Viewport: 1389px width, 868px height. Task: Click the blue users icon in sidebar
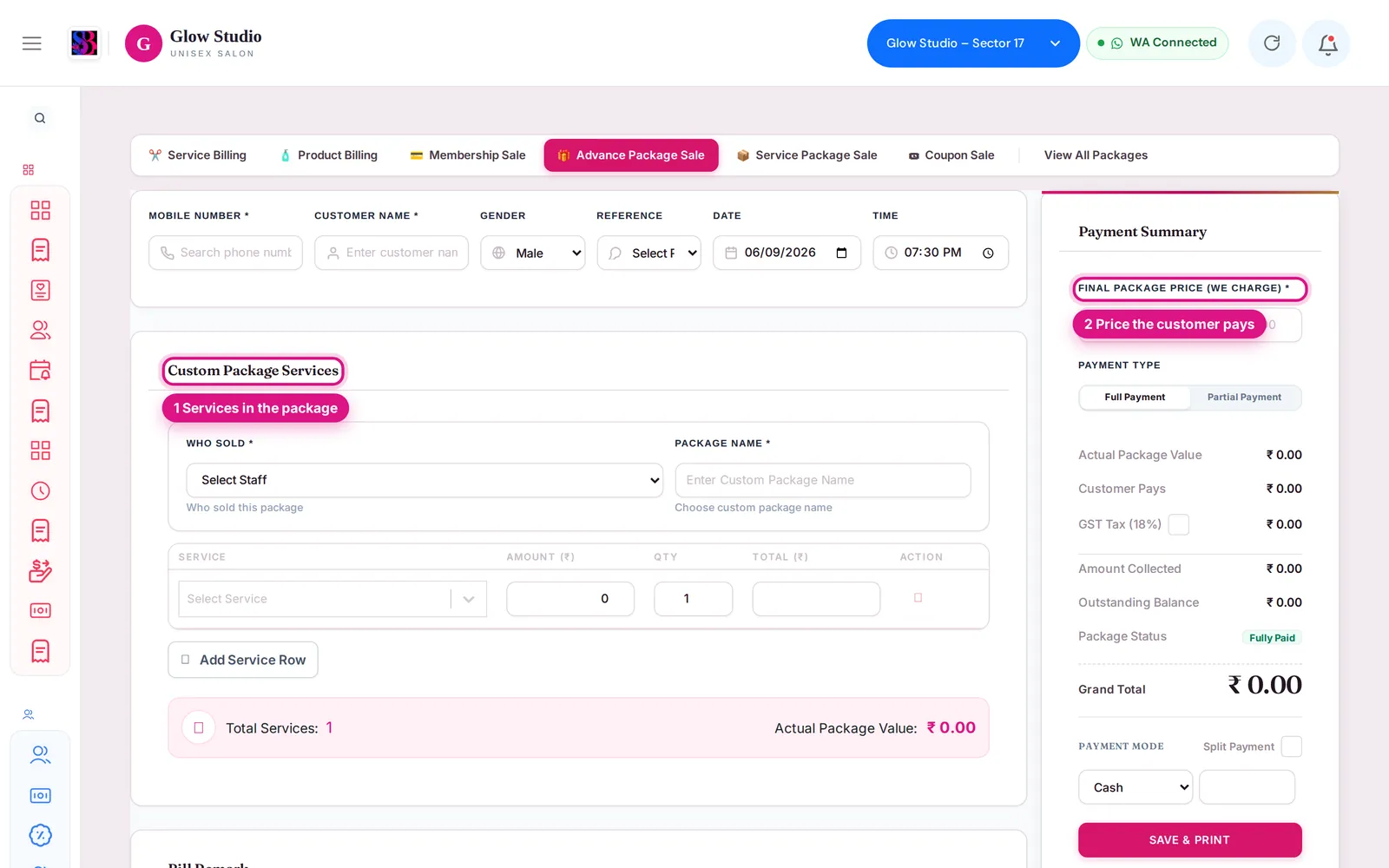tap(40, 754)
